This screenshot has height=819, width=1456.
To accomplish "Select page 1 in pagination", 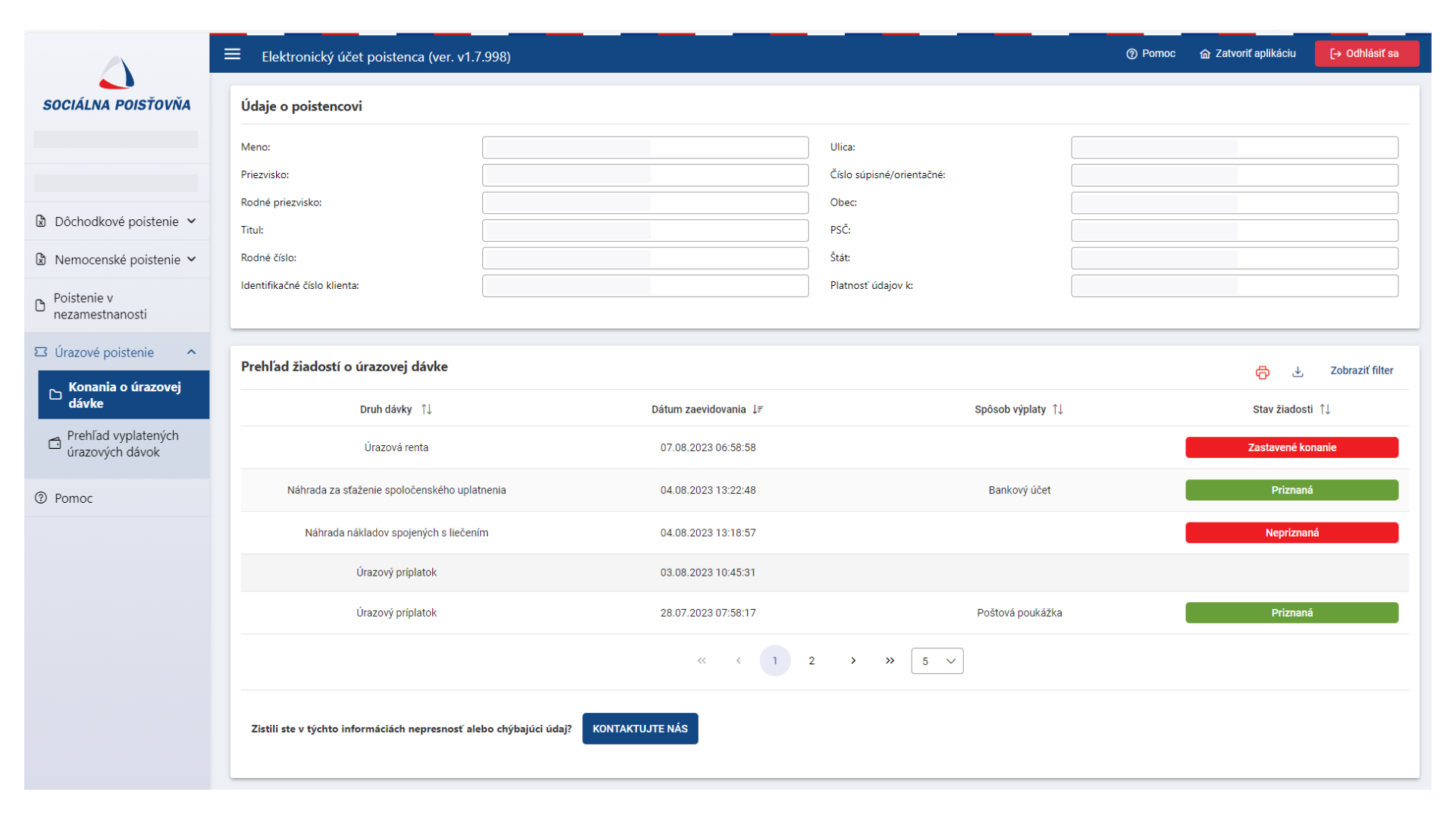I will 775,661.
